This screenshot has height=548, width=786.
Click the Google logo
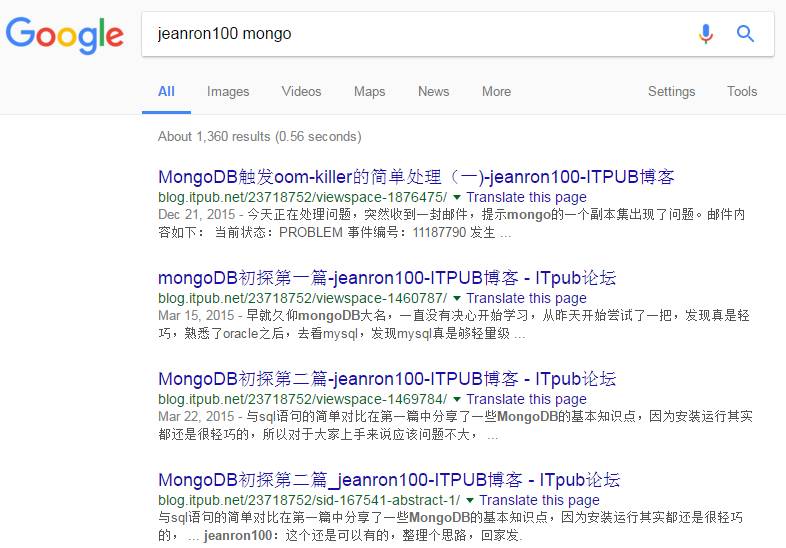click(65, 35)
